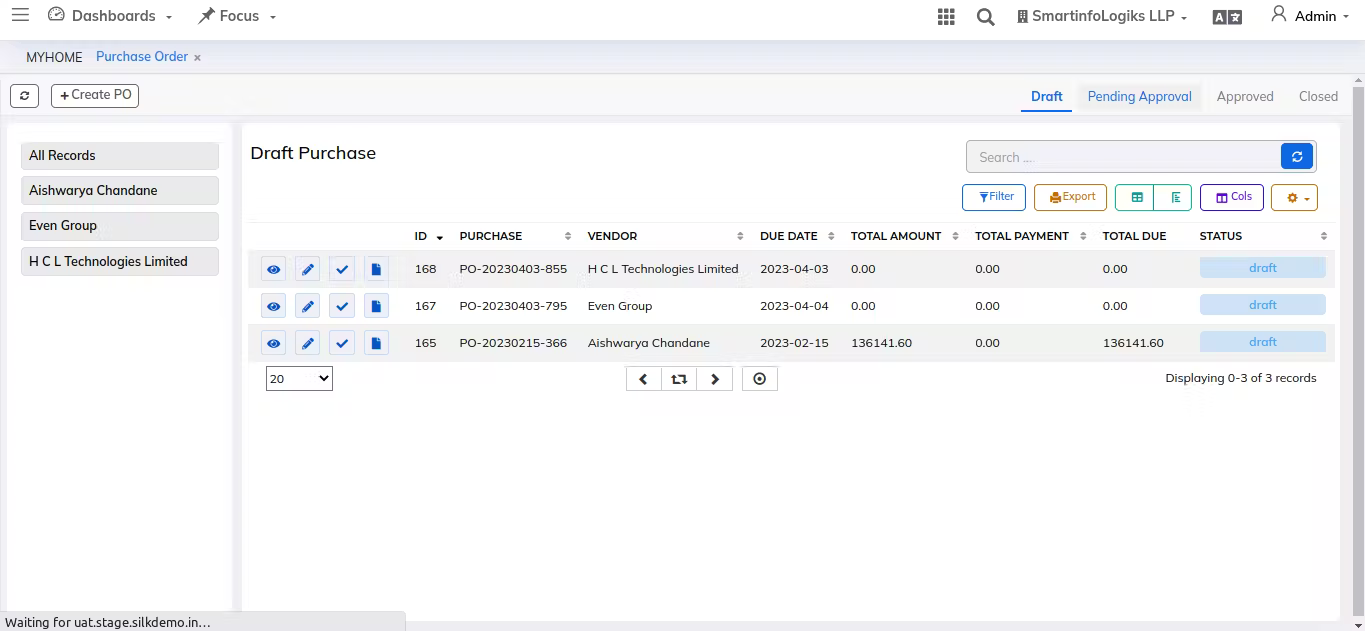Click into the Search input field
Screen dimensions: 1365x631
coord(1124,157)
